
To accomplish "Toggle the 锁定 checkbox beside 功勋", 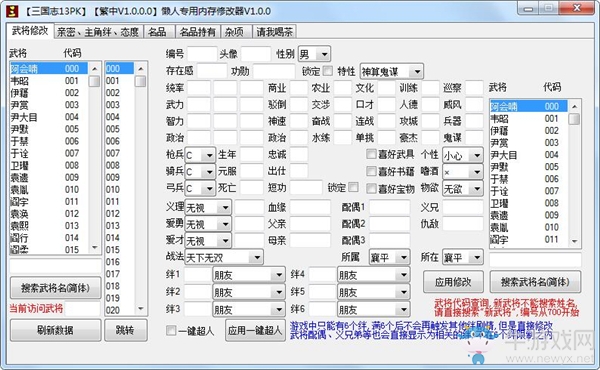I will (x=328, y=71).
